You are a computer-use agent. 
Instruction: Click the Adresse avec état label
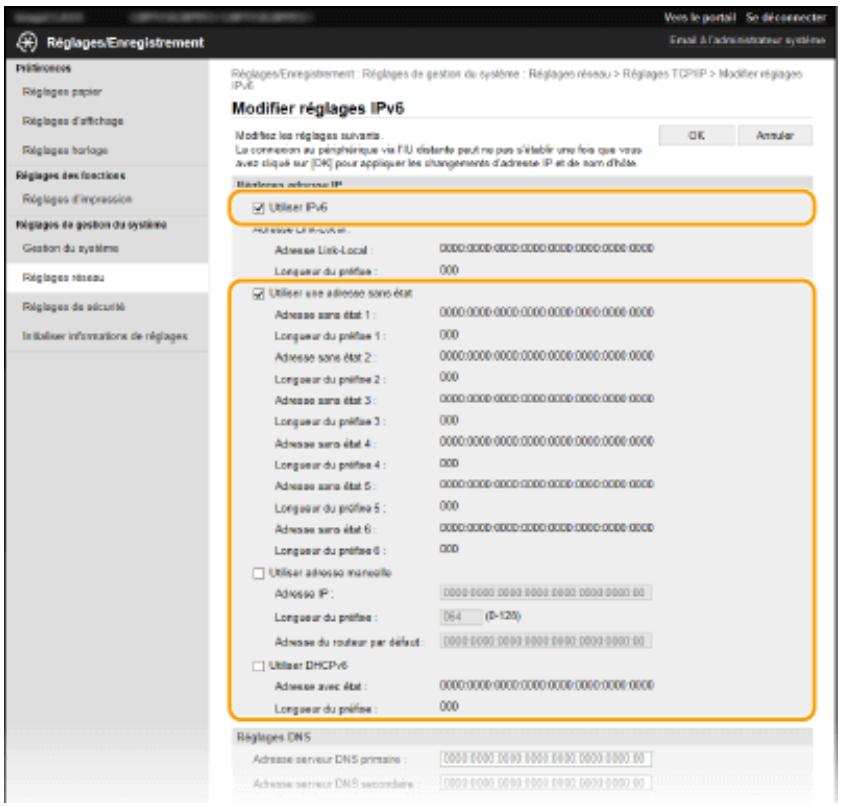320,687
